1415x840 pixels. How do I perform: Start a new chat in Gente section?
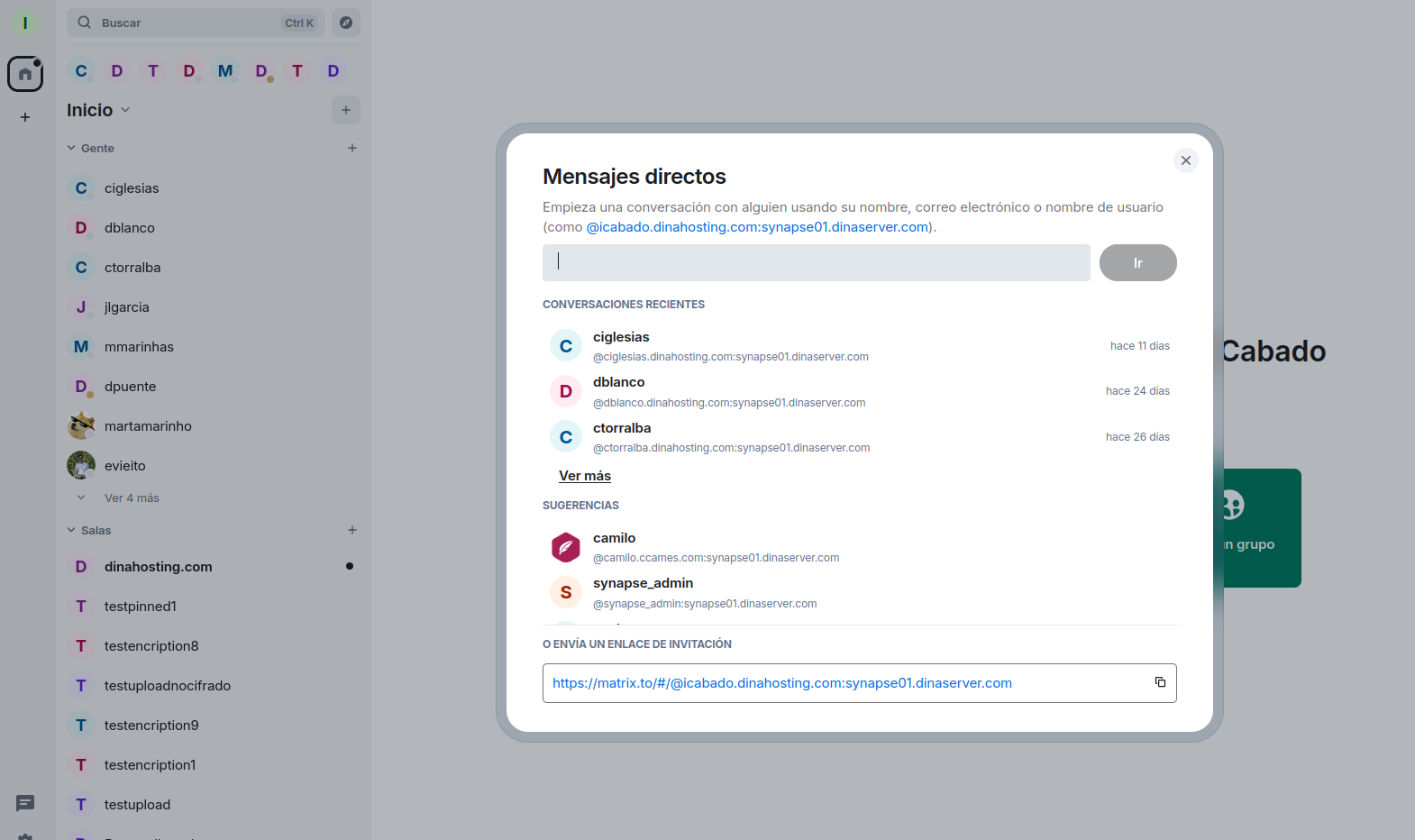point(352,148)
